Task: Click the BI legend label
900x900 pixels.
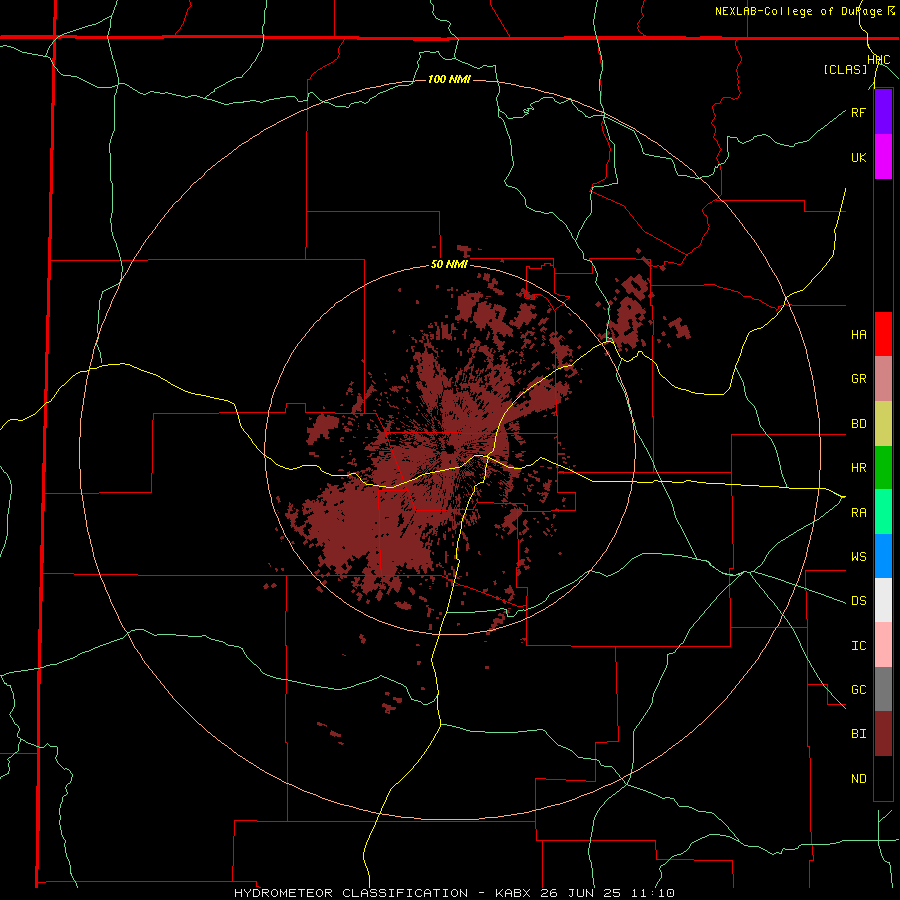Action: 858,734
